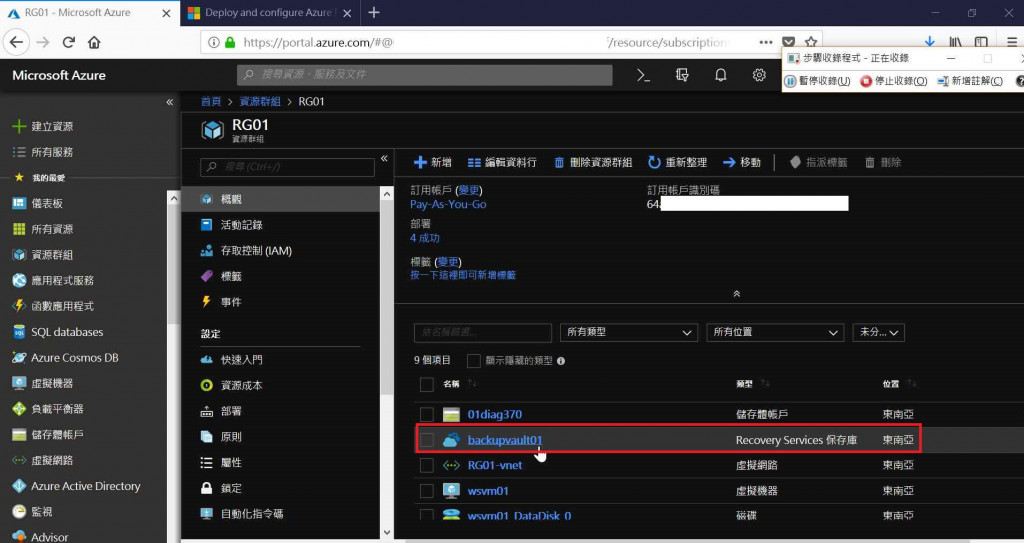The width and height of the screenshot is (1024, 543).
Task: Click 移動 toolbar button
Action: point(742,162)
